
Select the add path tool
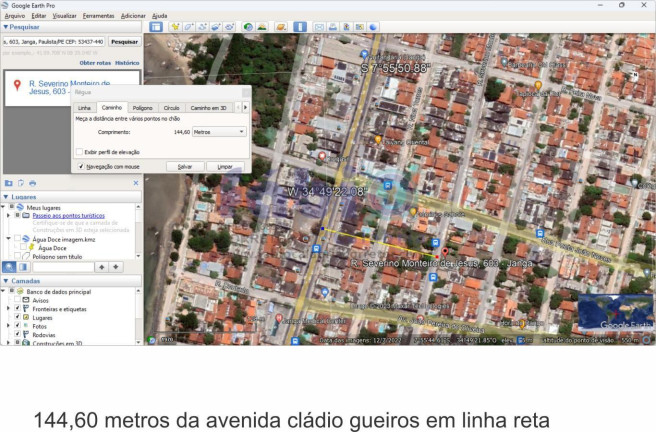pyautogui.click(x=202, y=27)
